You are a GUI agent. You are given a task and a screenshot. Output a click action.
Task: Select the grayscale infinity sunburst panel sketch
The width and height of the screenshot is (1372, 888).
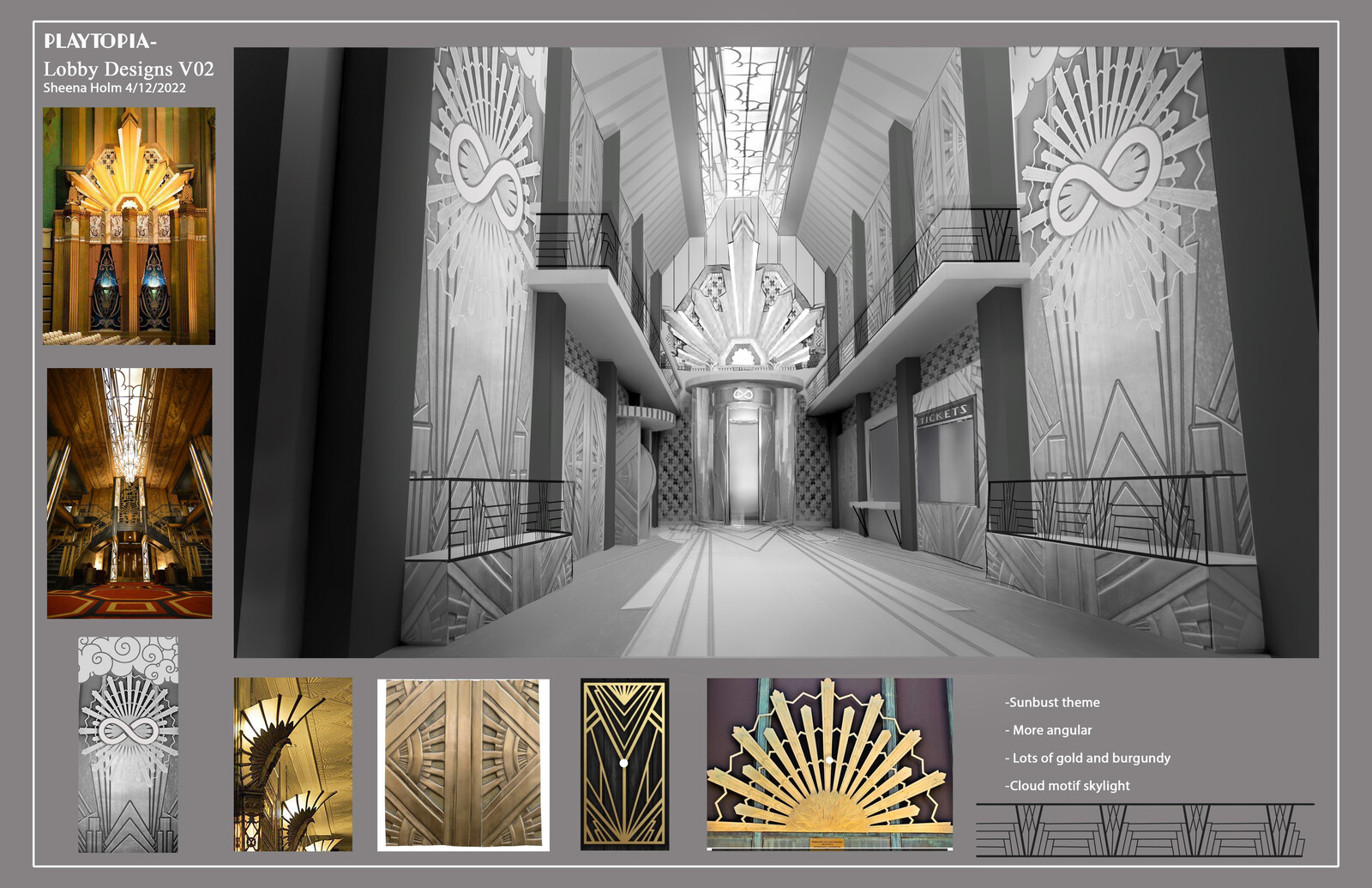coord(128,744)
